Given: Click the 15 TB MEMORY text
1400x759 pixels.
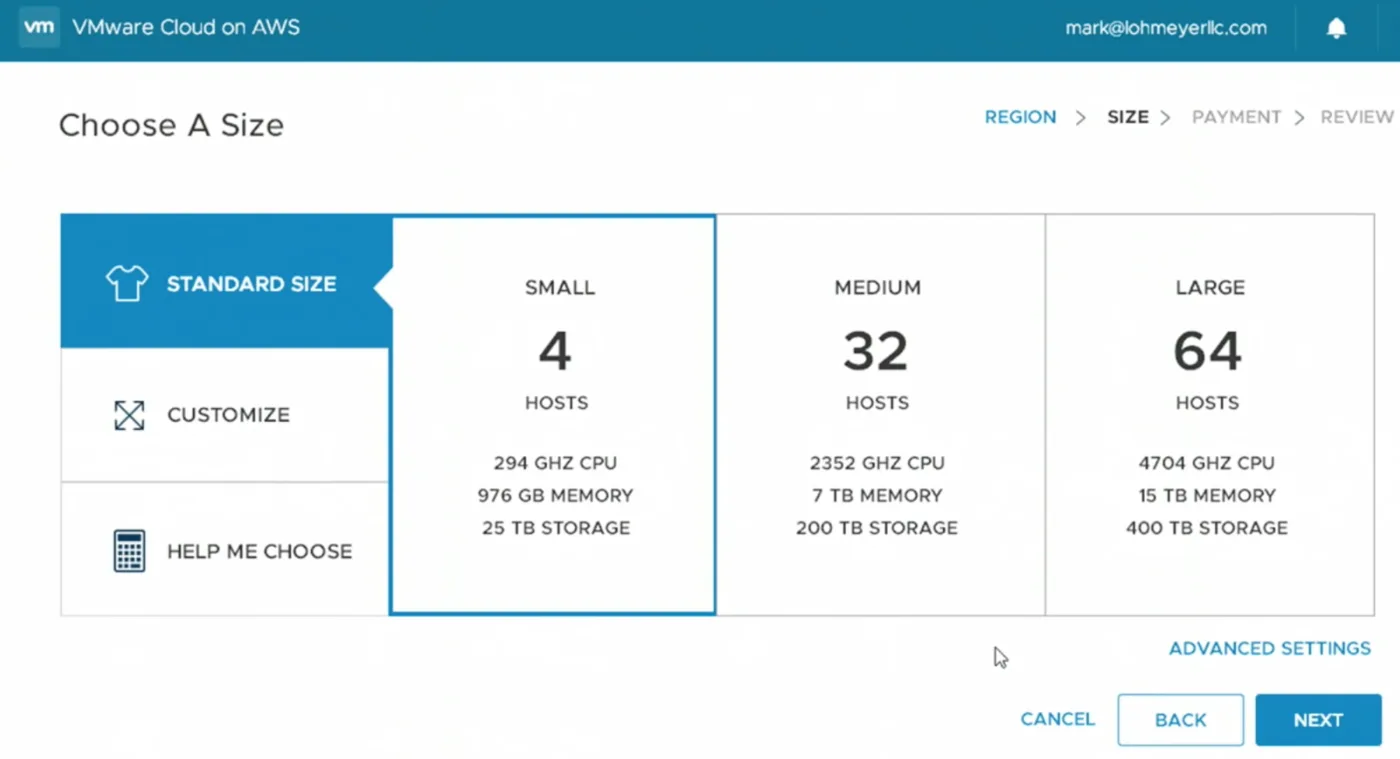Looking at the screenshot, I should click(x=1207, y=495).
